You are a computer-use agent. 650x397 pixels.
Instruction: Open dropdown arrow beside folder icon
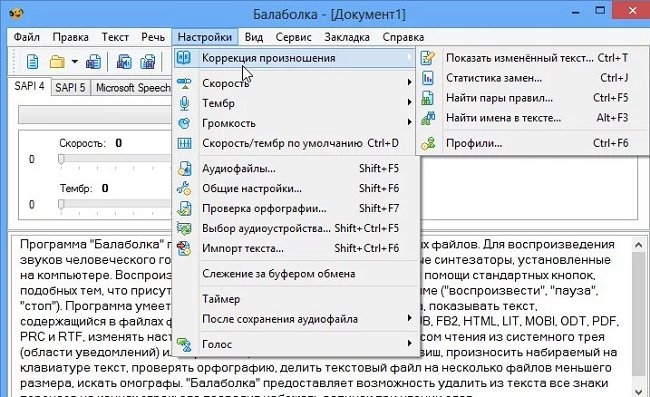(75, 62)
